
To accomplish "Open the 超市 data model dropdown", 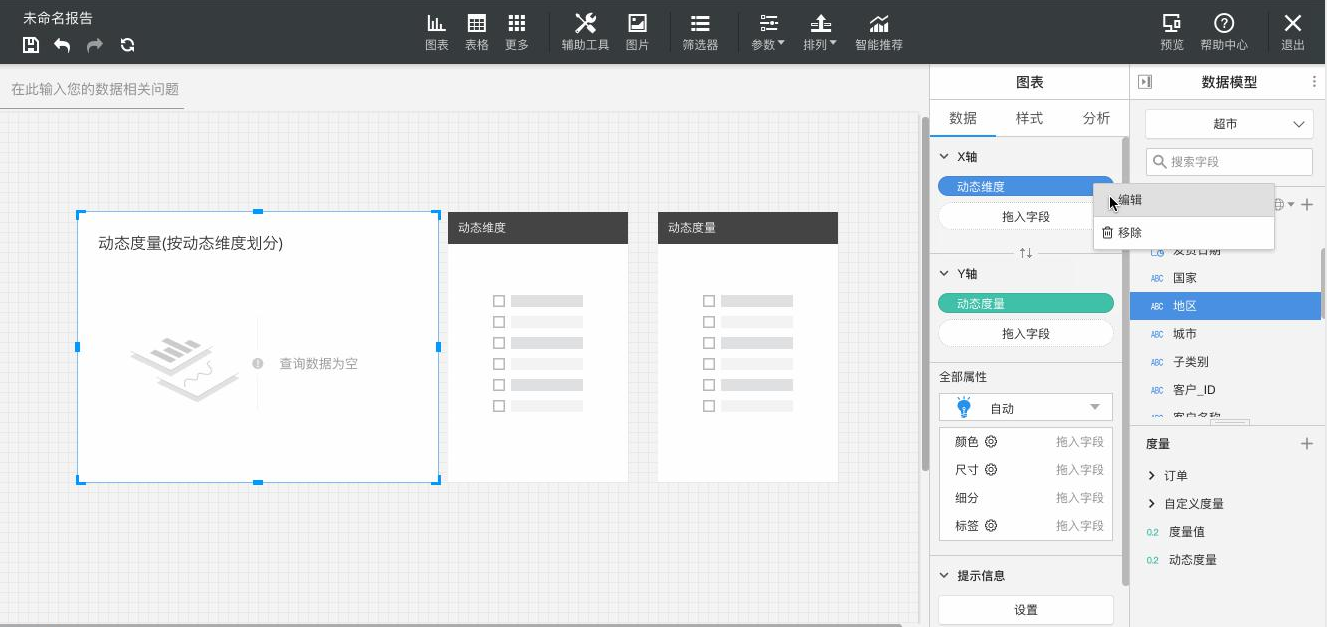I will pos(1229,124).
